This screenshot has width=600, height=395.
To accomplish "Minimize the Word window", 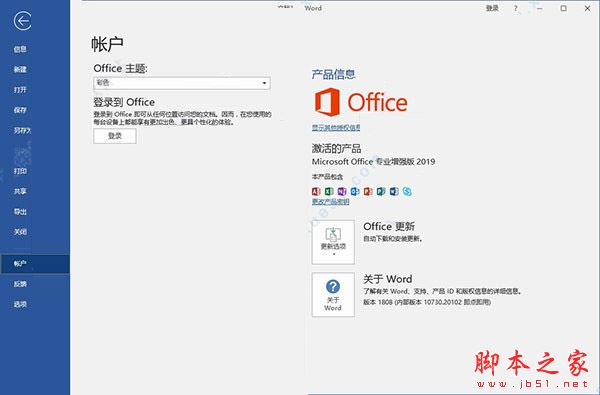I will click(540, 8).
